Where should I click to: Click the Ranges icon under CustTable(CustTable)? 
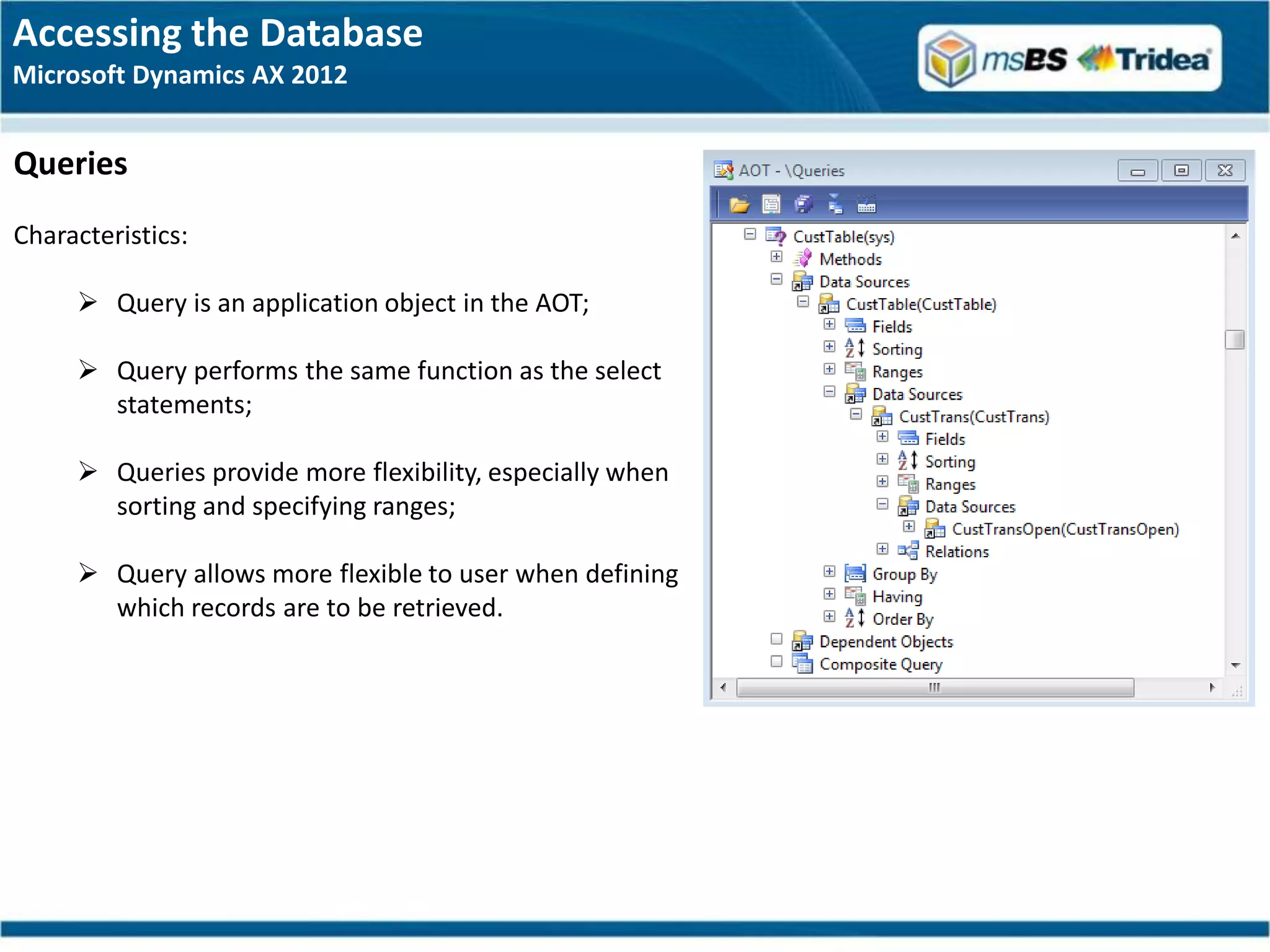pos(855,371)
